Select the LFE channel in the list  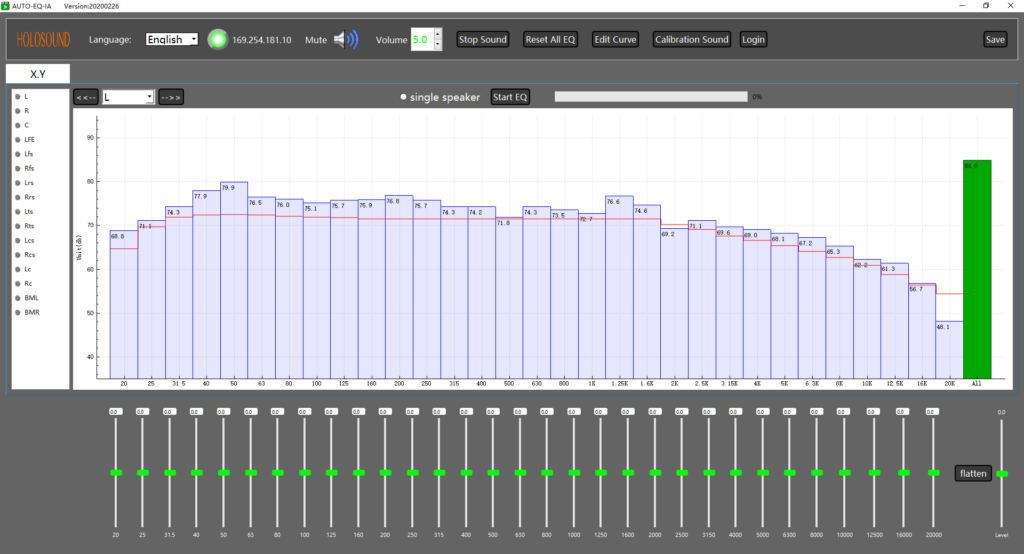click(29, 140)
